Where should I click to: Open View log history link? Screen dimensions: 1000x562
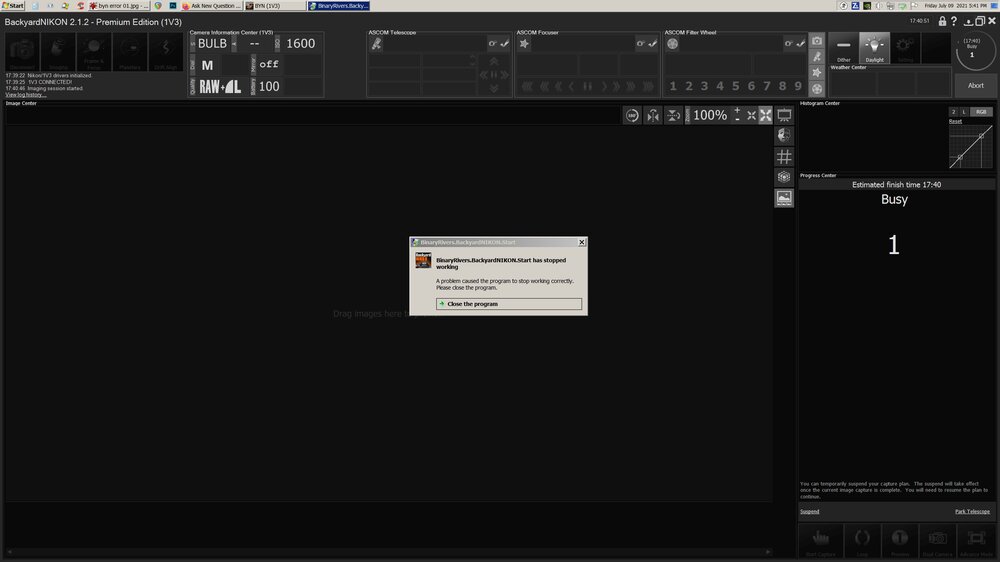[26, 94]
